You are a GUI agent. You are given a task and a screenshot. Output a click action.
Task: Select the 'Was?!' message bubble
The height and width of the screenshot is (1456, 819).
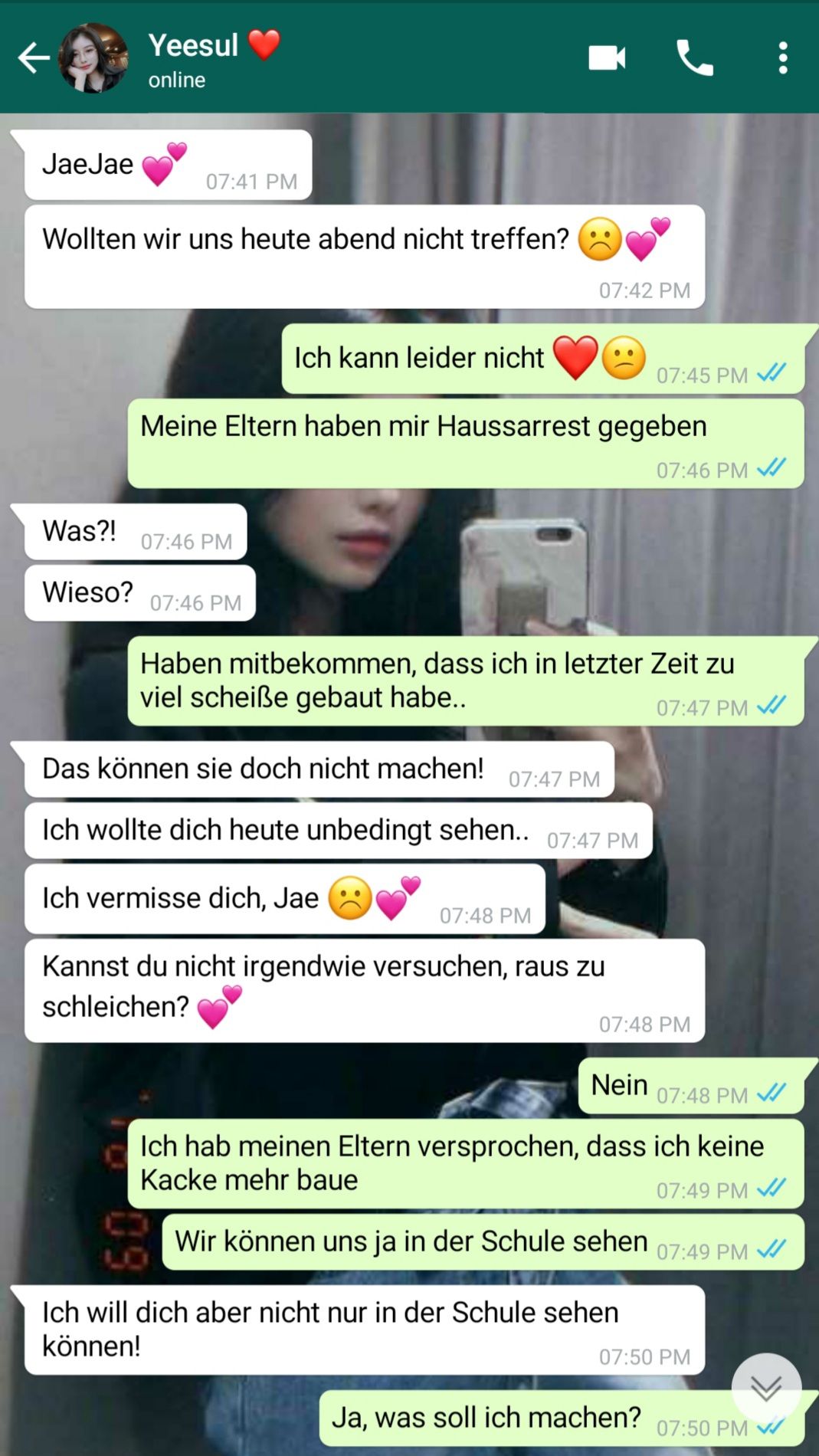tap(136, 532)
